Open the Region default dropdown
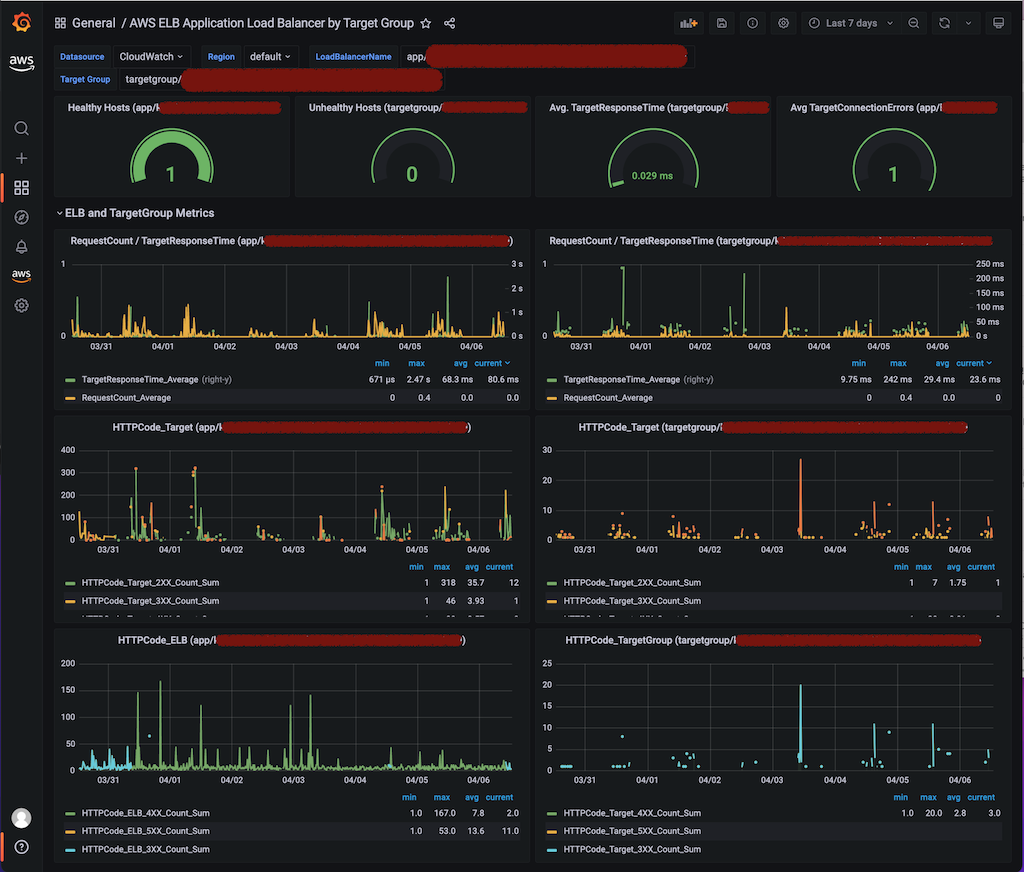 click(270, 57)
